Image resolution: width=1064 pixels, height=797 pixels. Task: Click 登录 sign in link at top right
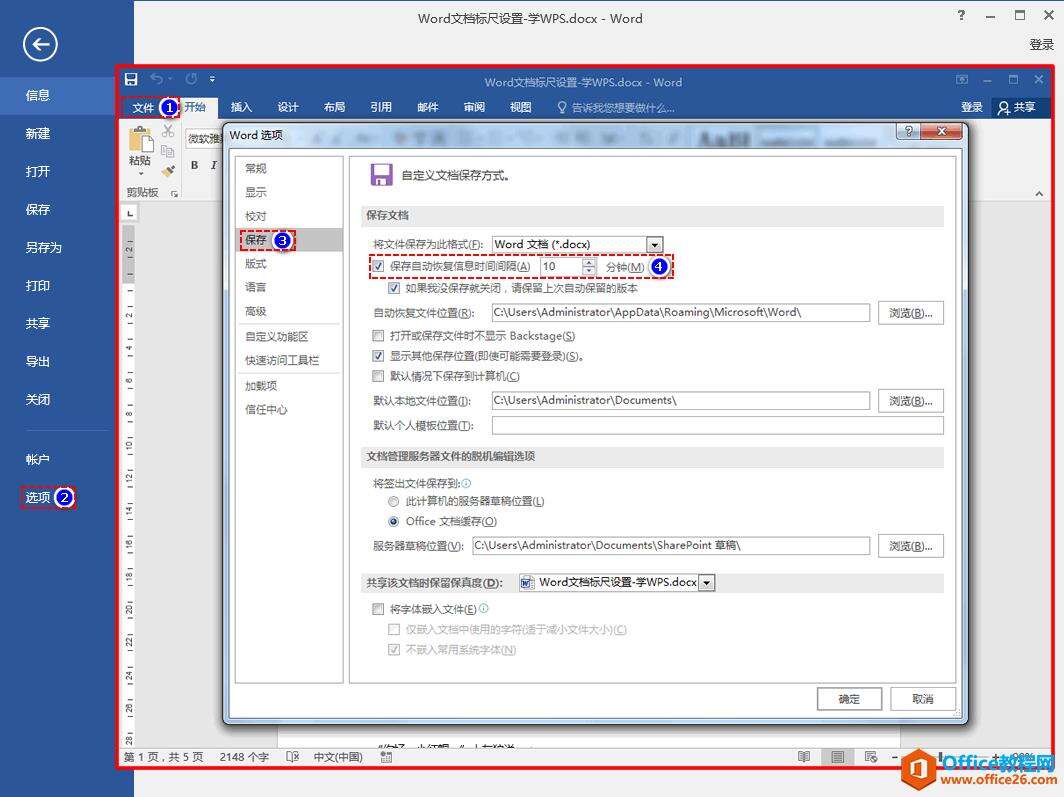pyautogui.click(x=1042, y=45)
